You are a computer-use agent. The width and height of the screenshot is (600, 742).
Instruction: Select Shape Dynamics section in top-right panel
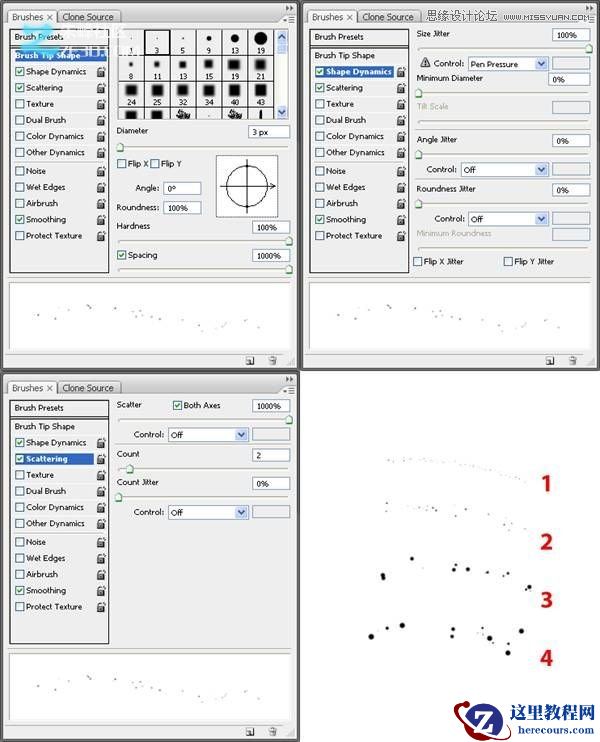[354, 72]
